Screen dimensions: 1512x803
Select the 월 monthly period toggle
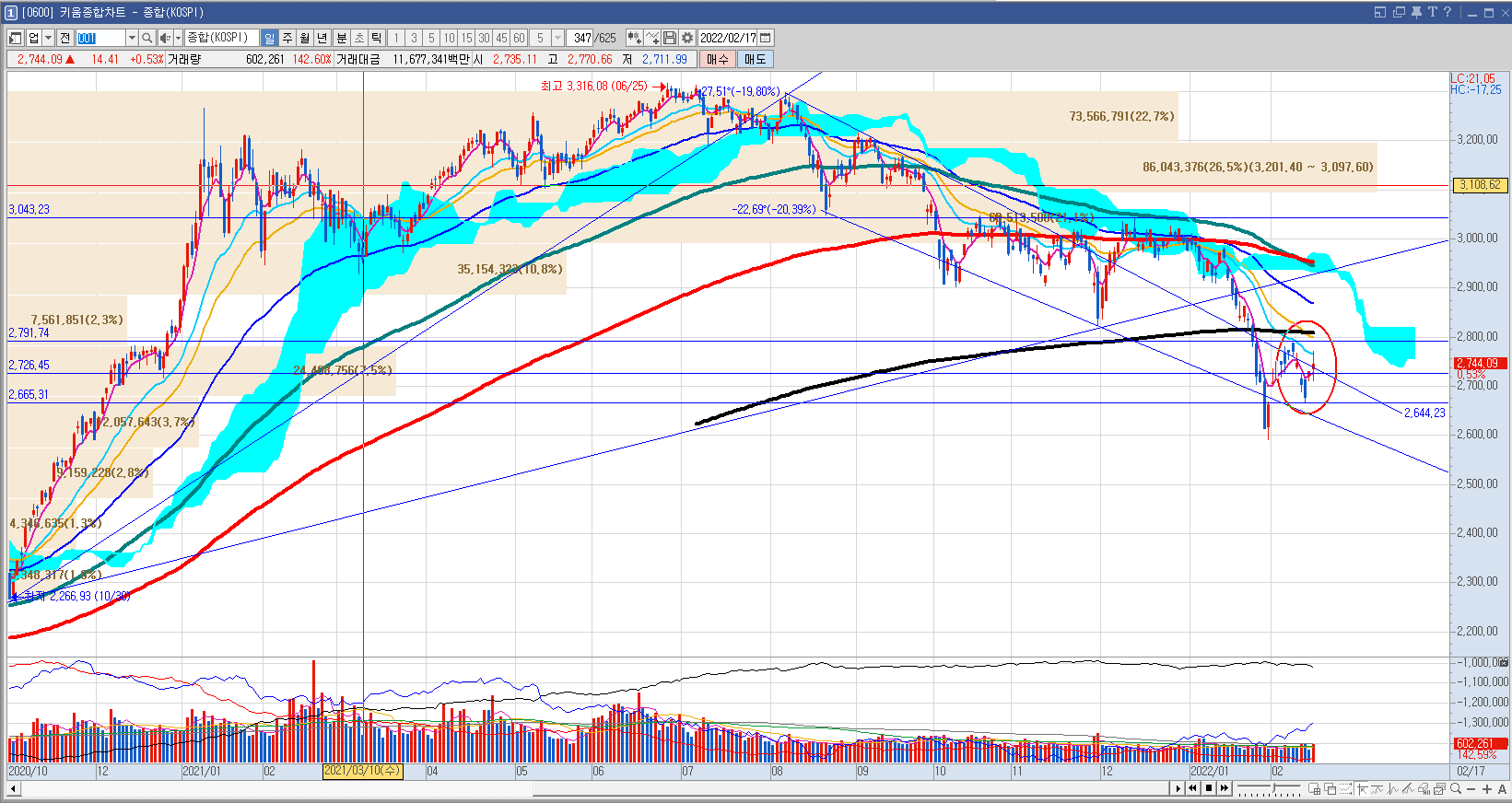[305, 38]
